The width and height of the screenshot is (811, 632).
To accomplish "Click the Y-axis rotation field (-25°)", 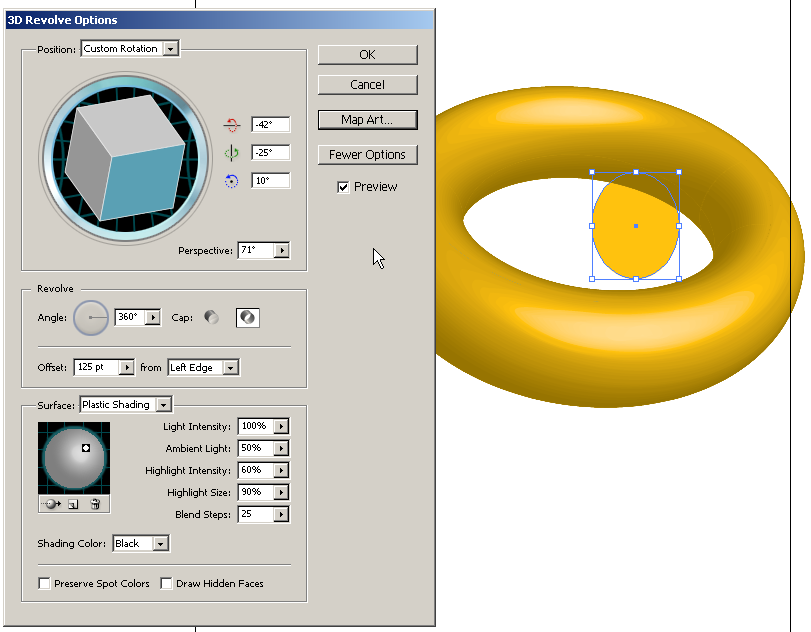I will click(271, 153).
